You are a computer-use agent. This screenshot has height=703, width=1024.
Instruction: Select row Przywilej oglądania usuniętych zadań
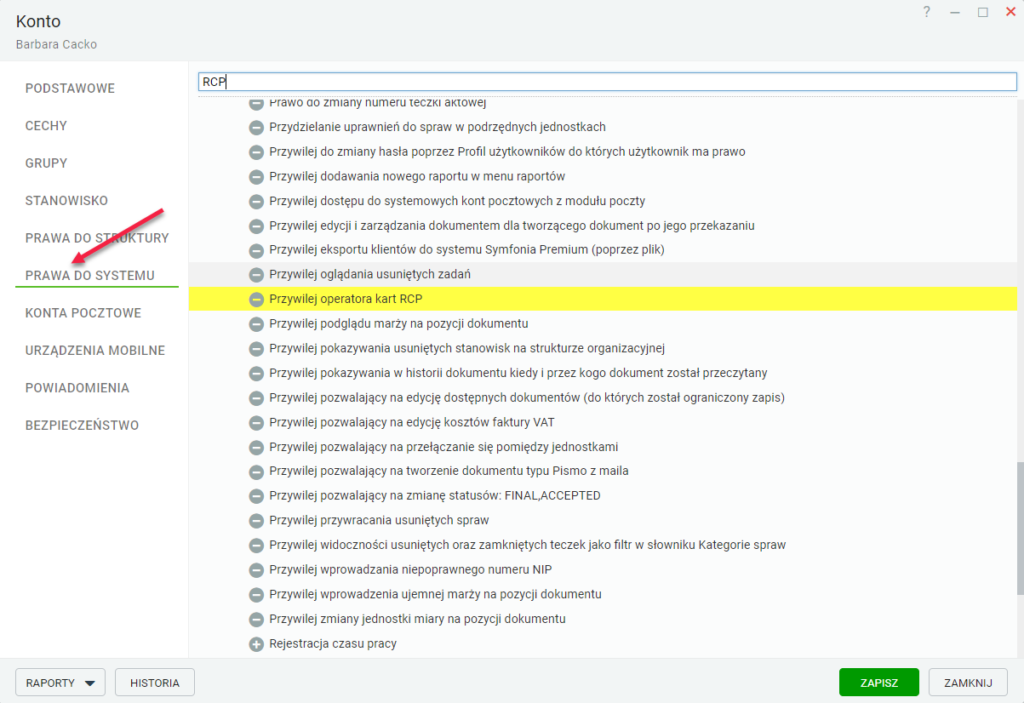603,274
